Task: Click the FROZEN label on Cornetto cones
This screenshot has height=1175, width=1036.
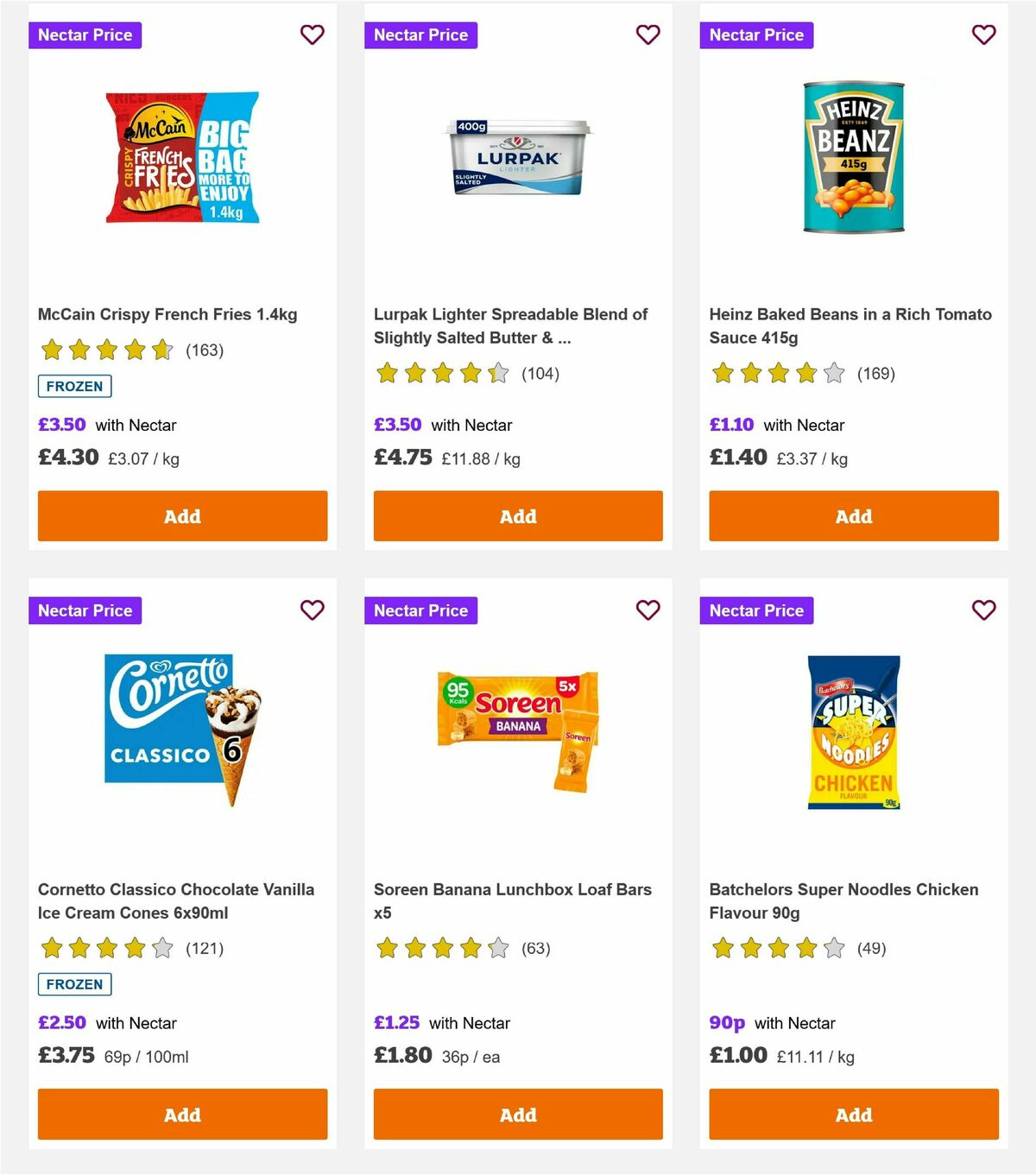Action: tap(74, 984)
